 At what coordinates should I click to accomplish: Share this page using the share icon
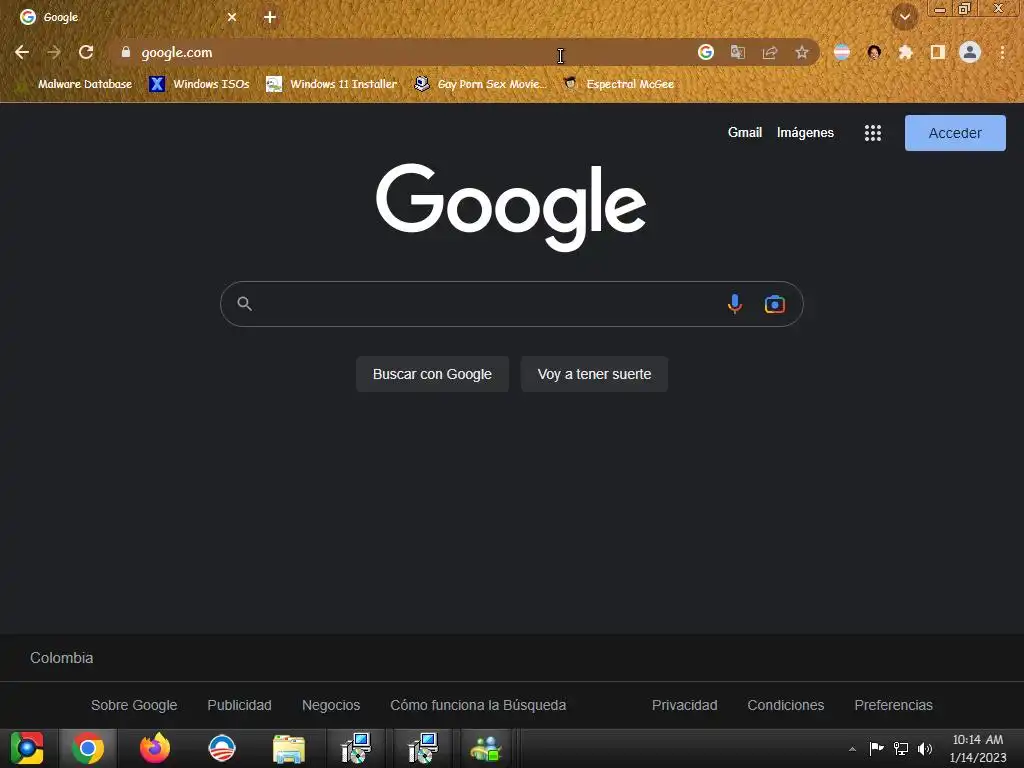(x=770, y=52)
